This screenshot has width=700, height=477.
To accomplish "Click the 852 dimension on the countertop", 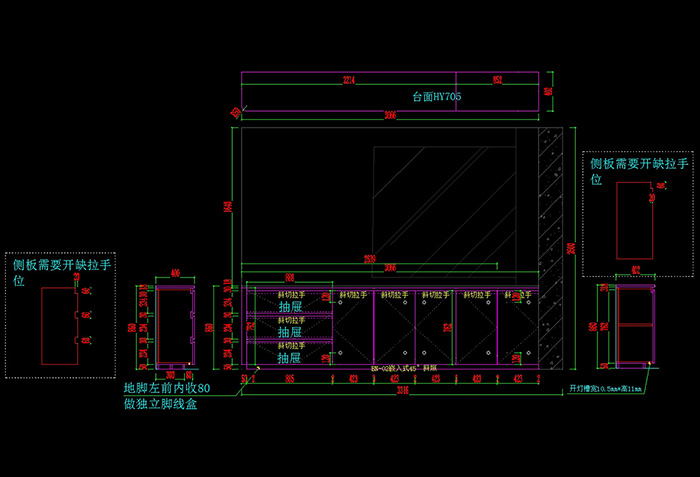I will 497,78.
